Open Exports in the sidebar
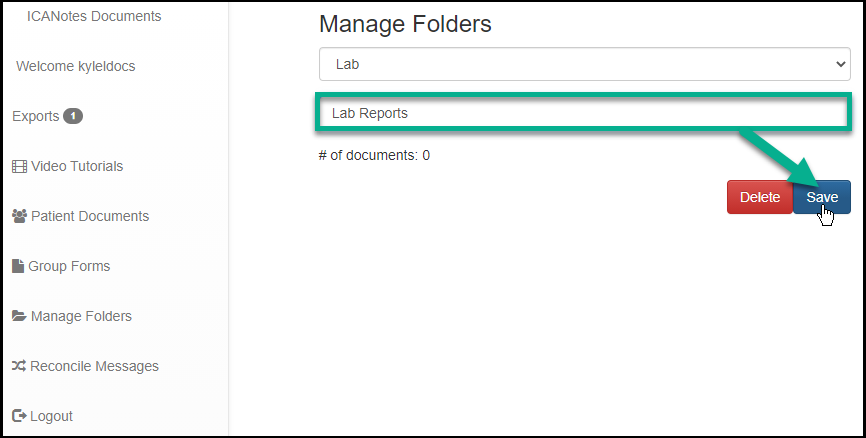The image size is (866, 438). click(36, 116)
